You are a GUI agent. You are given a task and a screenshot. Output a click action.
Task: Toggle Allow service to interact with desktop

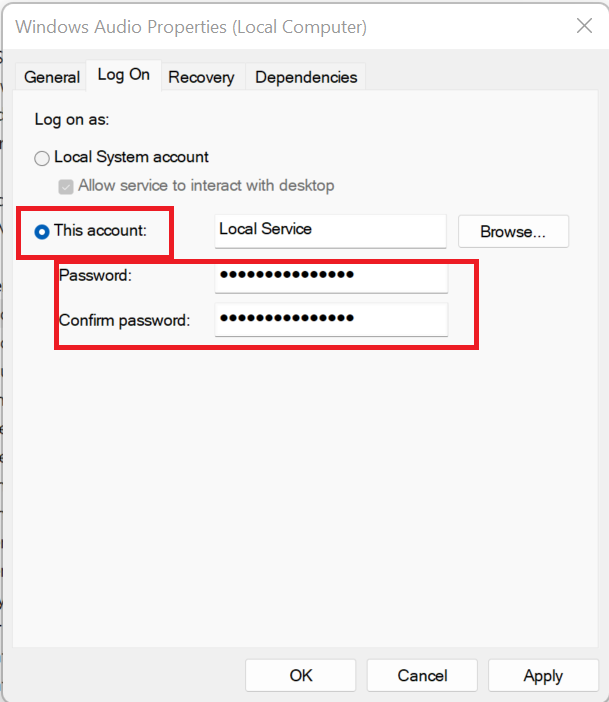click(x=67, y=186)
